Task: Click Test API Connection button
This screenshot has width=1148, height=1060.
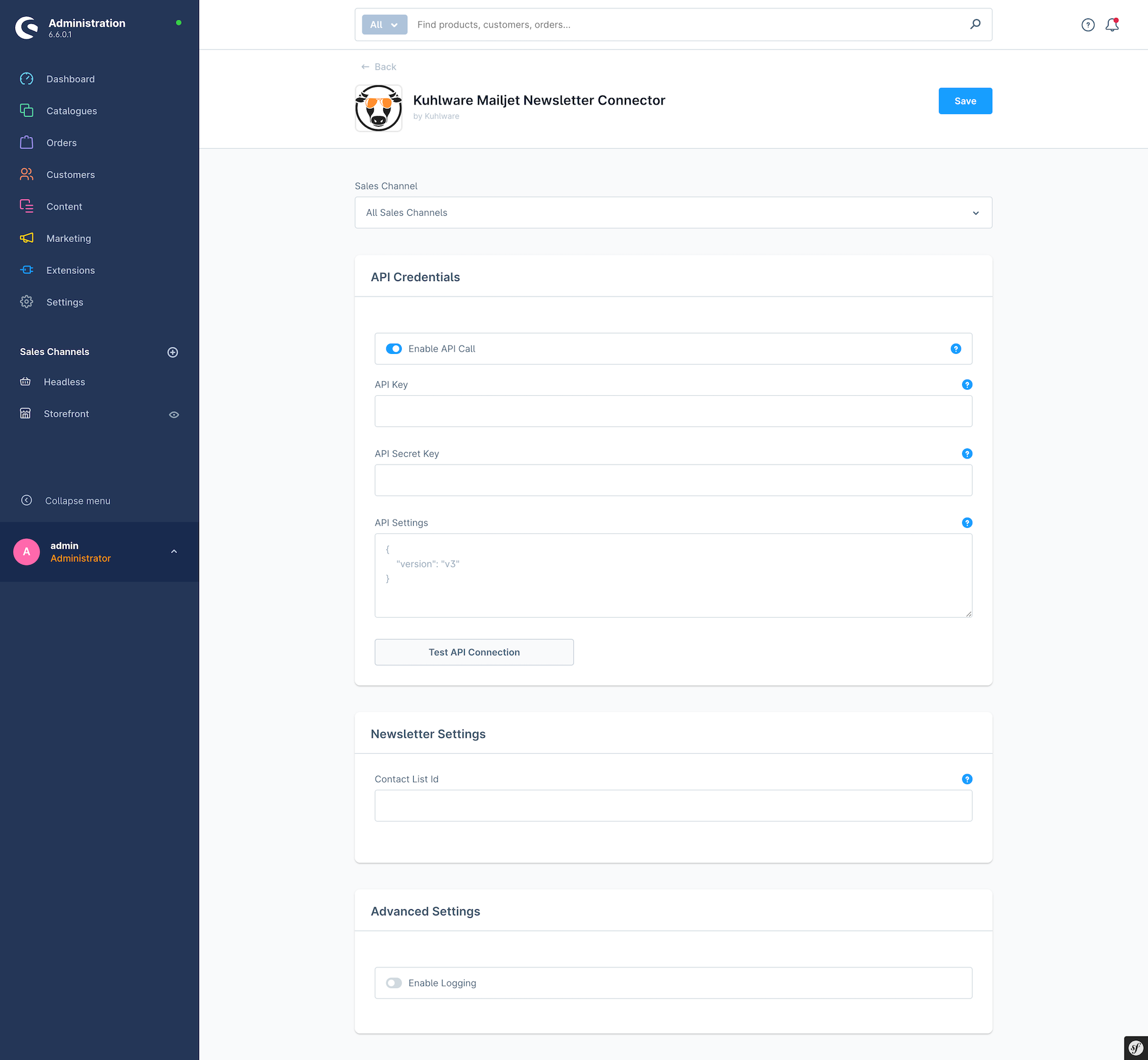Action: click(474, 652)
